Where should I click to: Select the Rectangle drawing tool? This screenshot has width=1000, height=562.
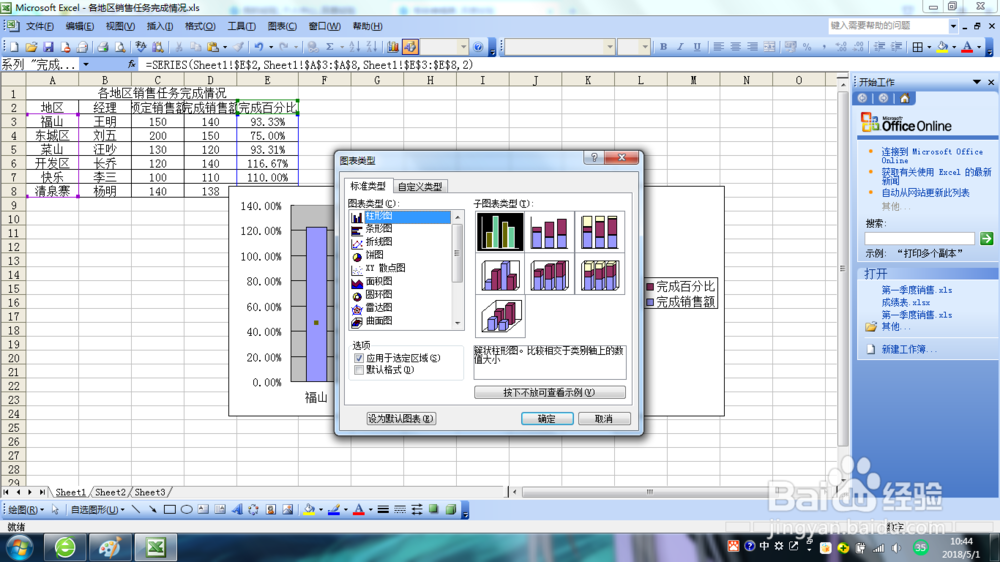click(x=170, y=510)
